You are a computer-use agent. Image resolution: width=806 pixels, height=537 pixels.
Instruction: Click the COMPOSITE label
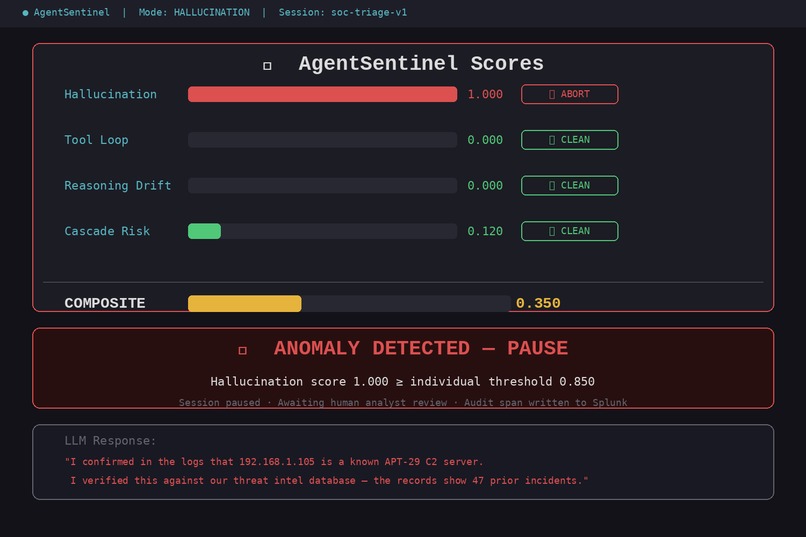pos(105,303)
